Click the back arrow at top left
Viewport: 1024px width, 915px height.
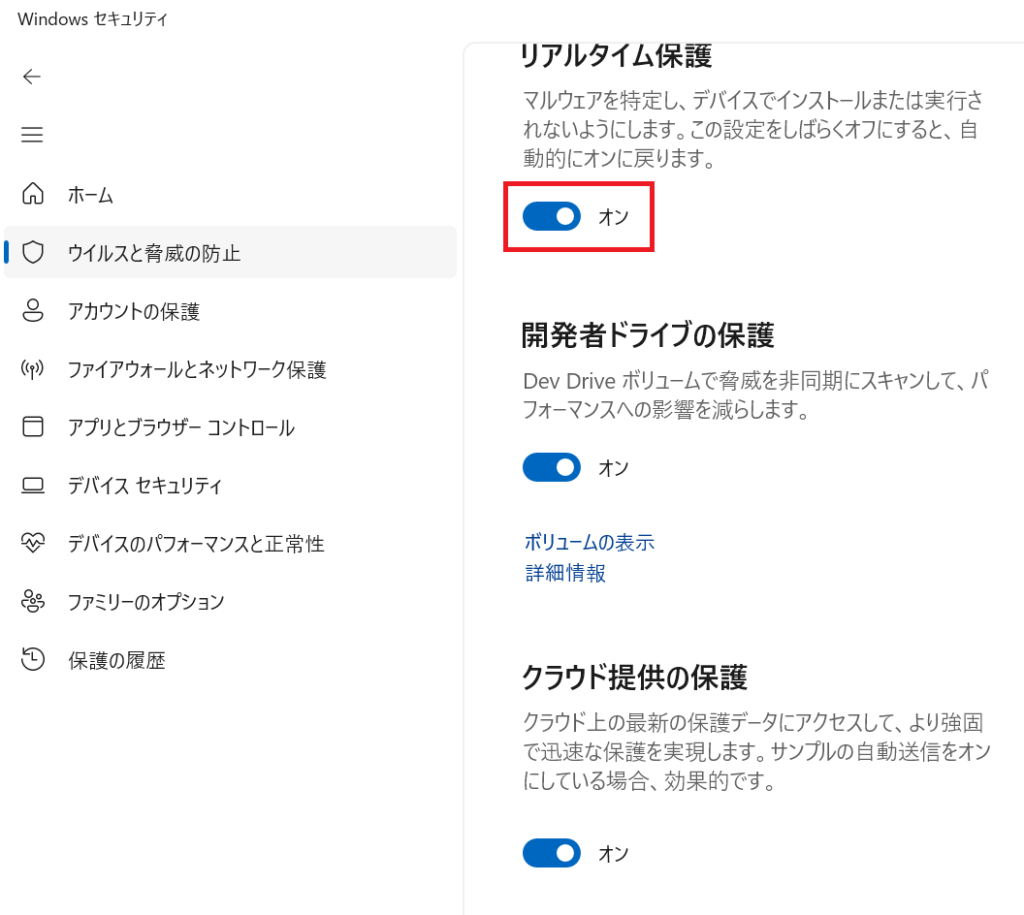coord(31,76)
